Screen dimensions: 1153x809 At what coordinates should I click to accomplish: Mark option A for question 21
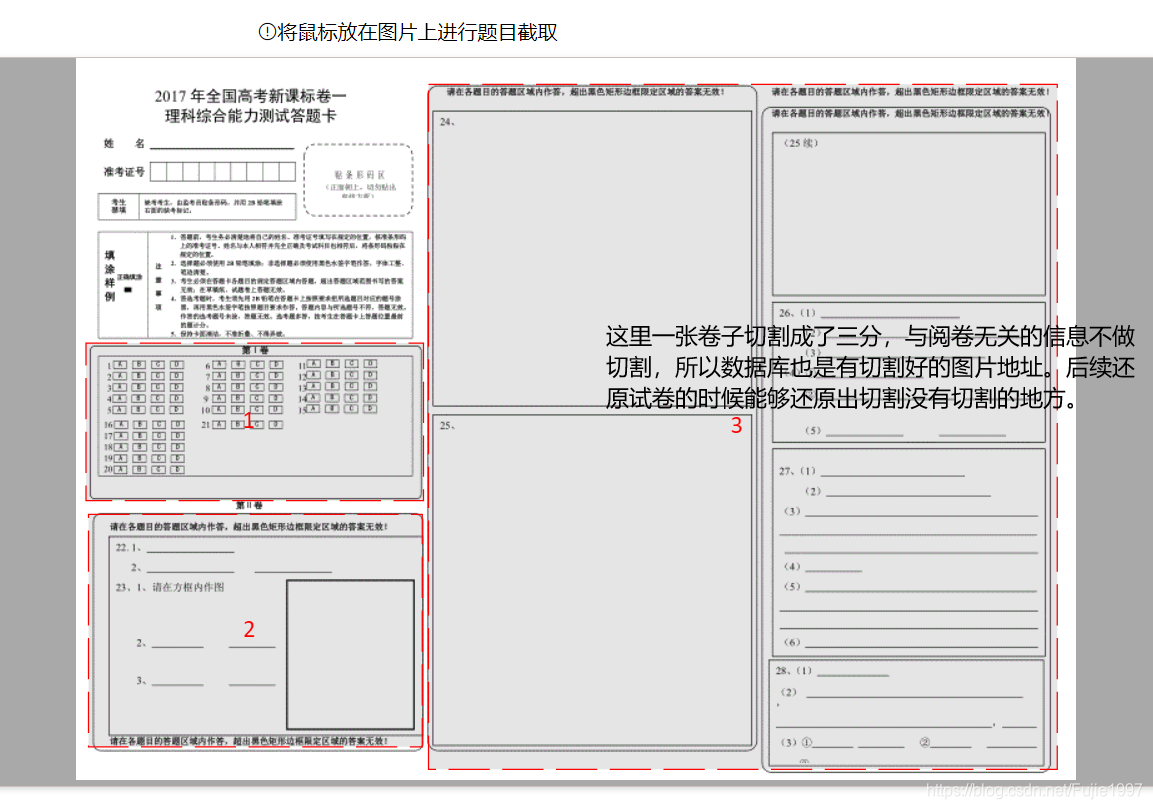click(219, 424)
